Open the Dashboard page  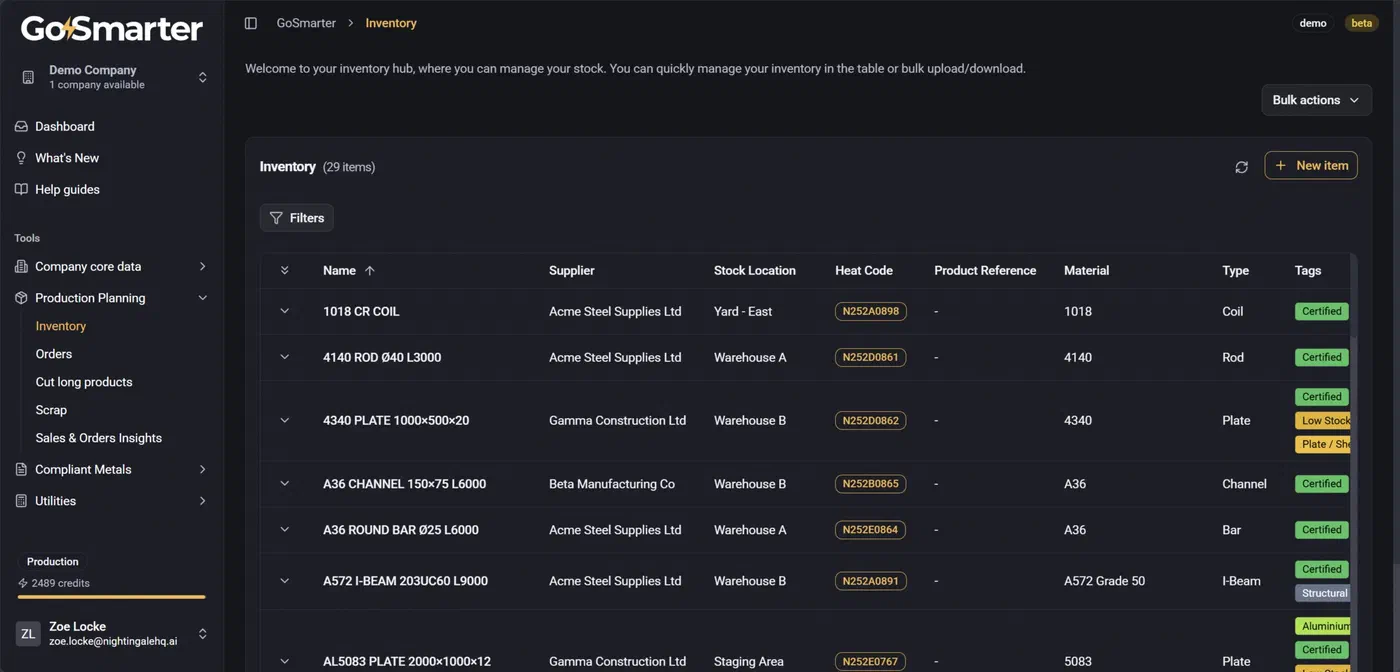click(x=65, y=126)
